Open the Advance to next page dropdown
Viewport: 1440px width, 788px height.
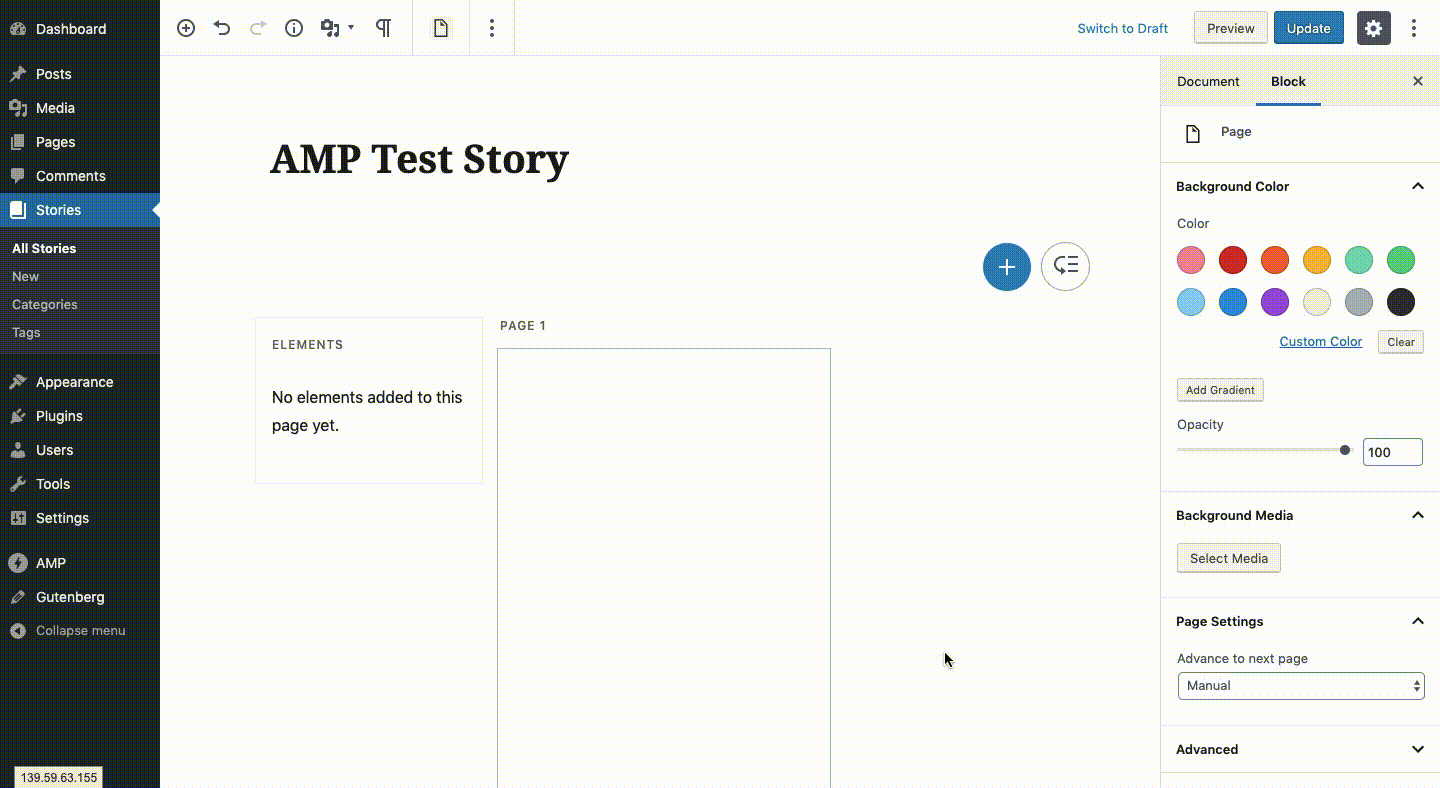pyautogui.click(x=1300, y=686)
